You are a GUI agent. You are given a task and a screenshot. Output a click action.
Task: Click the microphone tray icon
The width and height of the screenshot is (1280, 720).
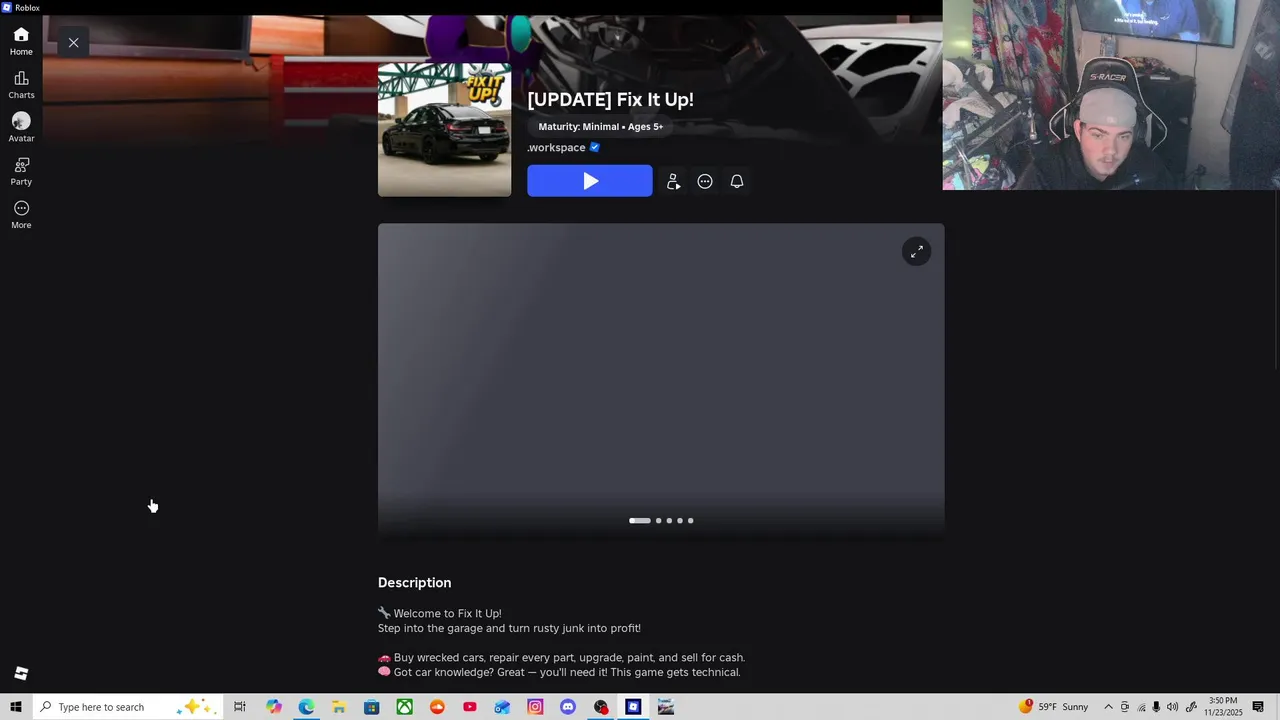[1157, 707]
